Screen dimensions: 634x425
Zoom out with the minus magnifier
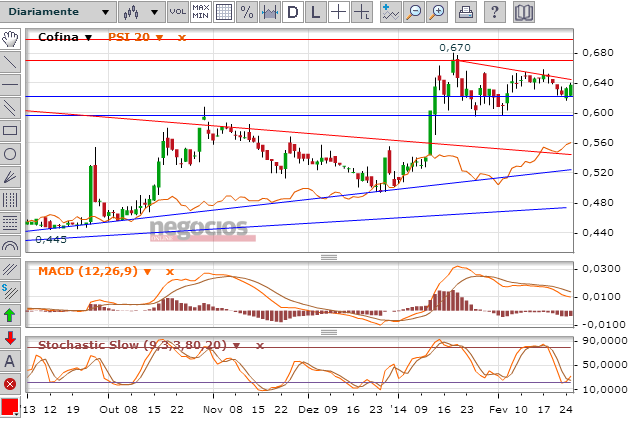[414, 12]
